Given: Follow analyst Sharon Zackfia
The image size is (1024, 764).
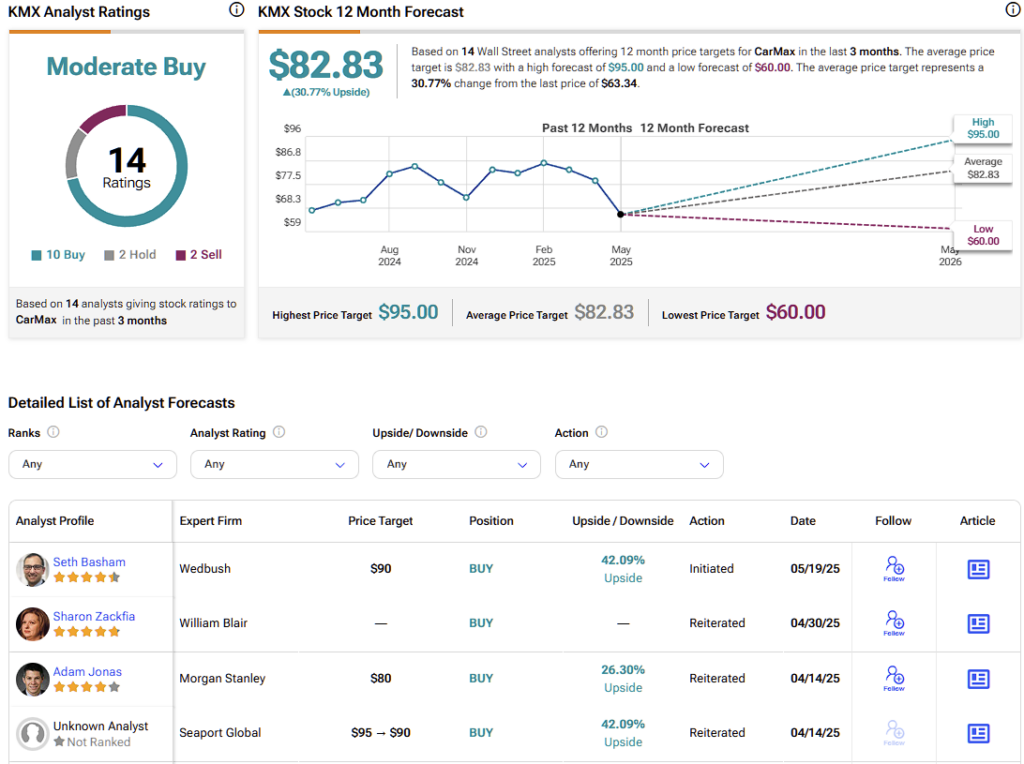Looking at the screenshot, I should (x=894, y=623).
